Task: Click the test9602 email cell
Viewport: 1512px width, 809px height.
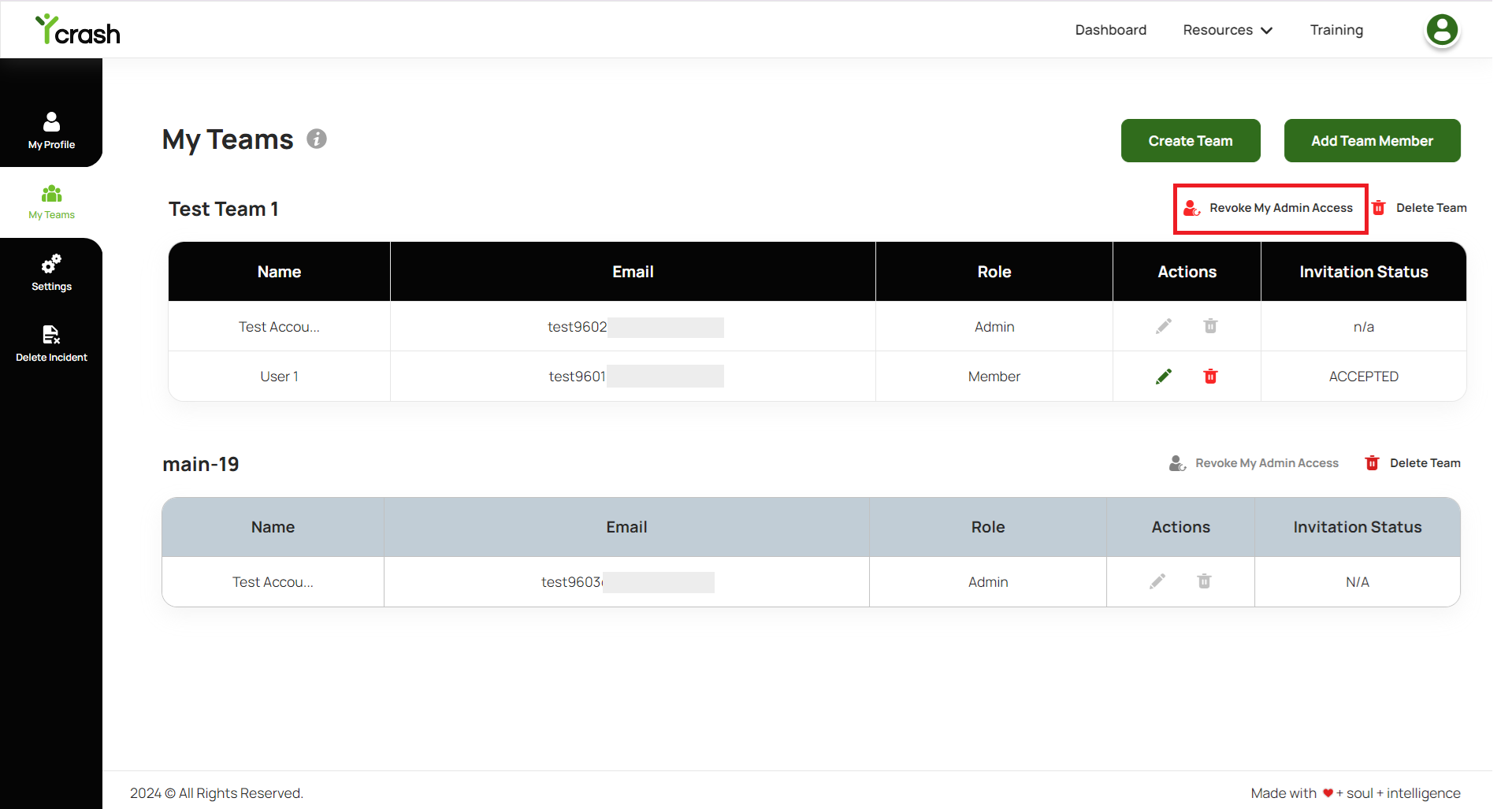Action: coord(633,326)
